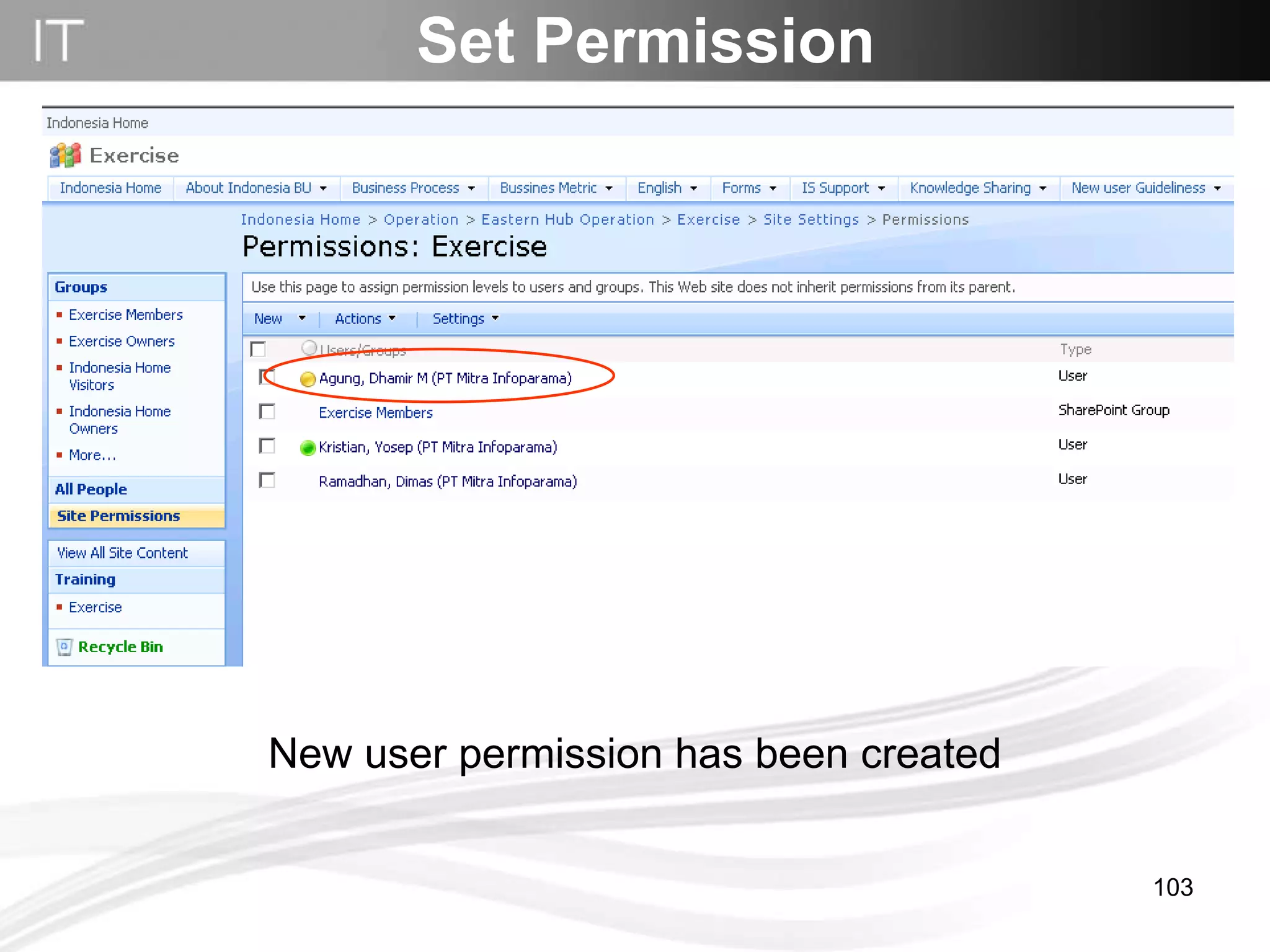Viewport: 1270px width, 952px height.
Task: Expand IS Support navigation menu
Action: tap(881, 188)
